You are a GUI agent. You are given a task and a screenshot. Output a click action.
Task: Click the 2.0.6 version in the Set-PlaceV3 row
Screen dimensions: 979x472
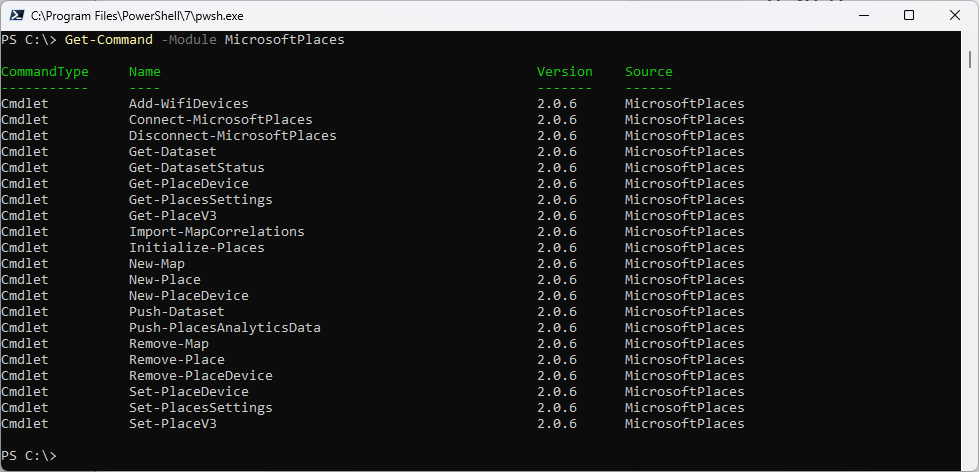click(557, 424)
